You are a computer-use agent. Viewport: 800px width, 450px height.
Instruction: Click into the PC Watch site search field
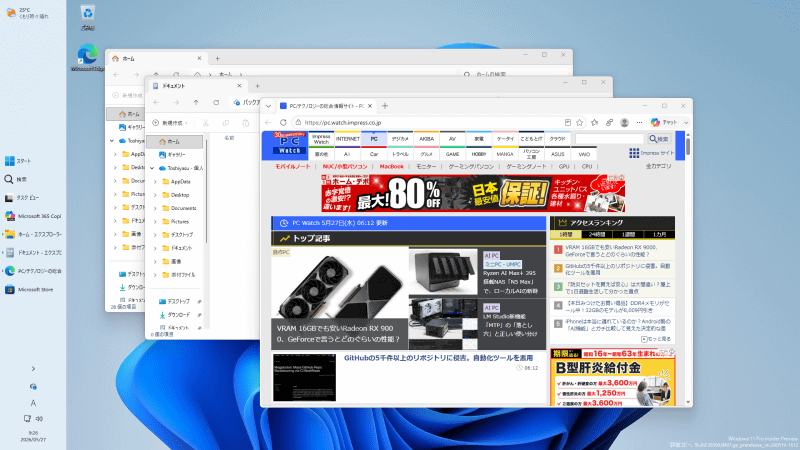tap(610, 139)
